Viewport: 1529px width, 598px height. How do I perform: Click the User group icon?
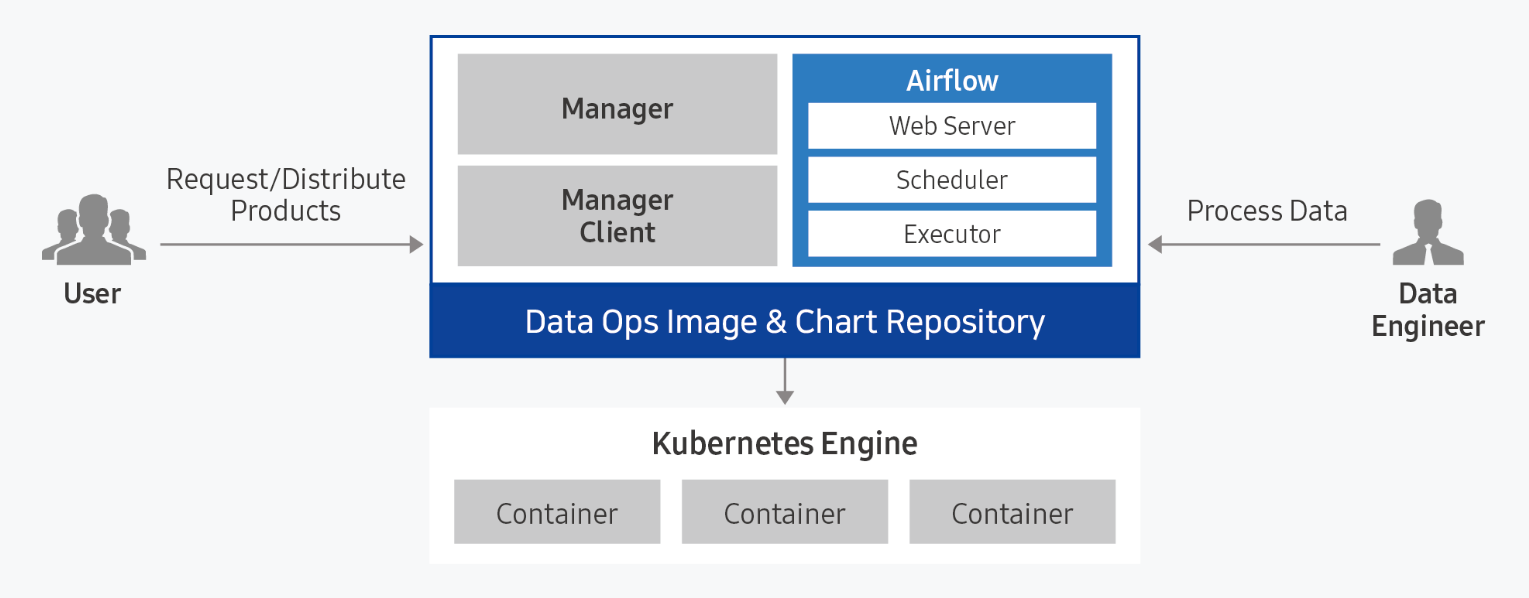[x=93, y=230]
